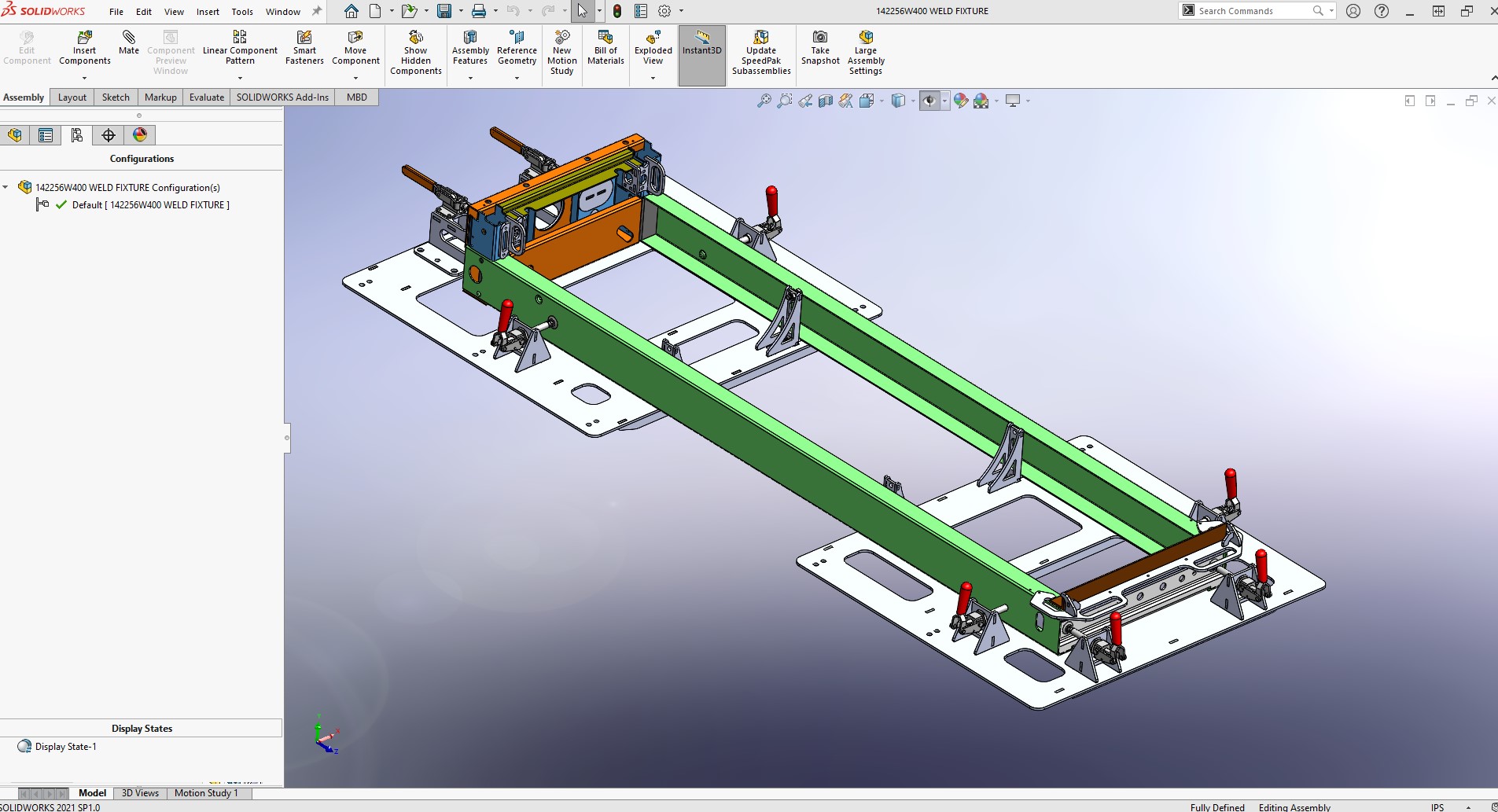Open the Markup tab
This screenshot has height=812, width=1498.
[x=160, y=97]
